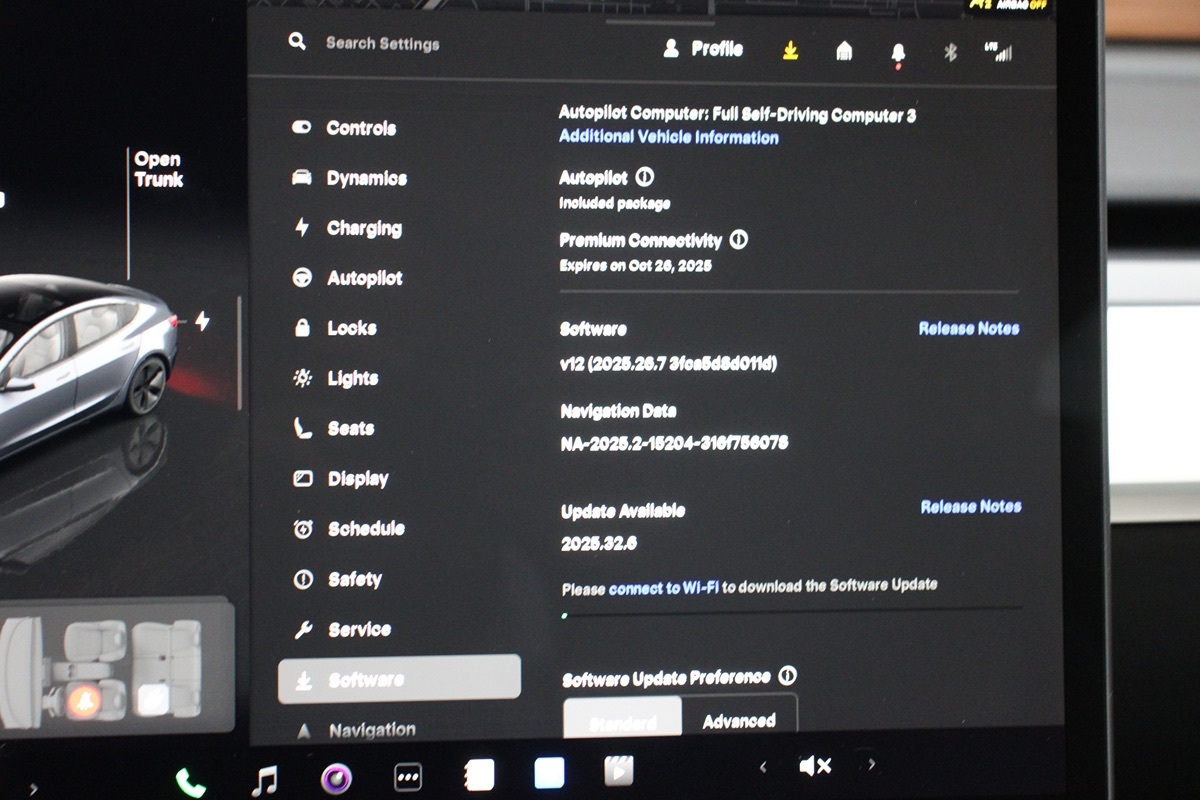
Task: Open the all apps three-dots icon
Action: point(408,777)
